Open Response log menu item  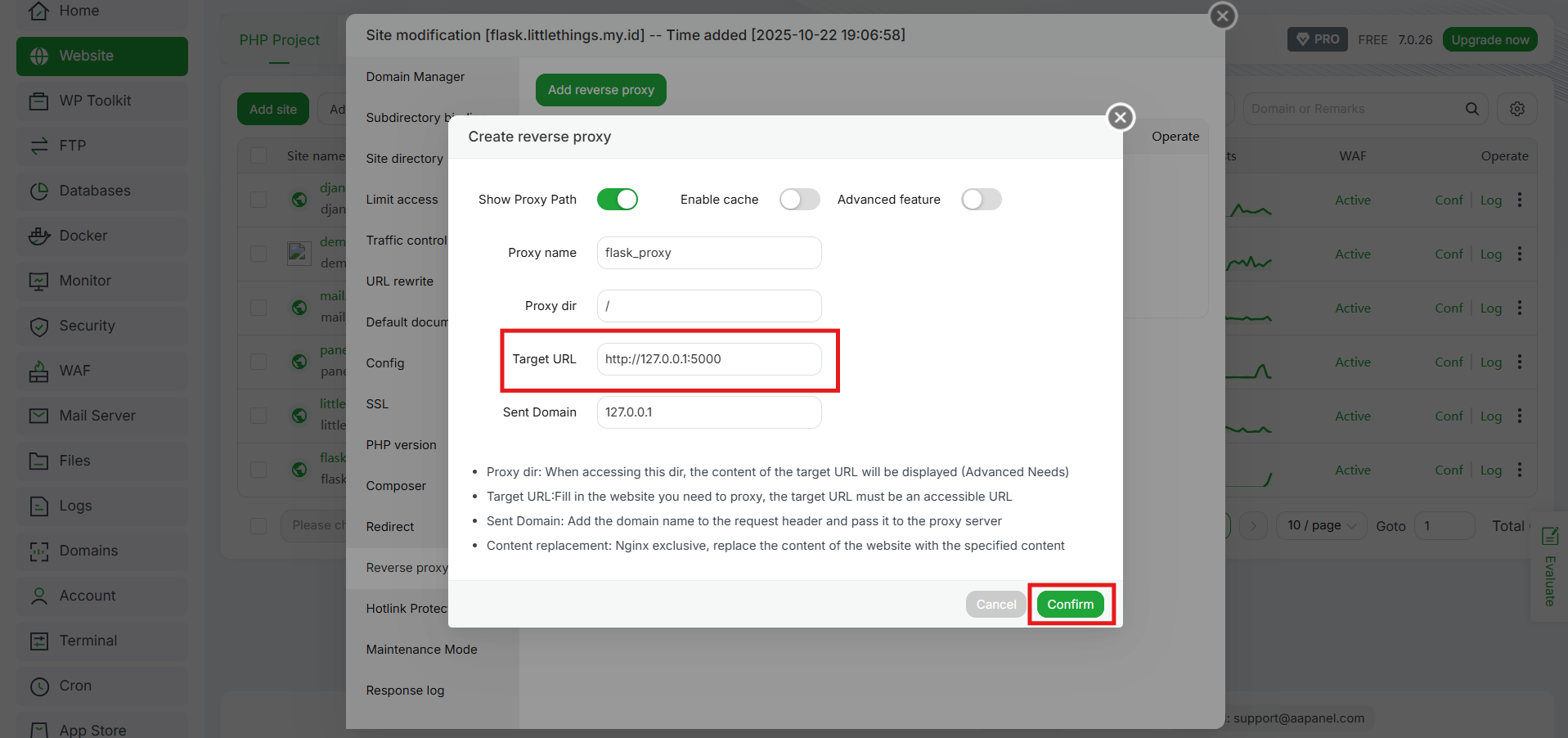tap(405, 691)
